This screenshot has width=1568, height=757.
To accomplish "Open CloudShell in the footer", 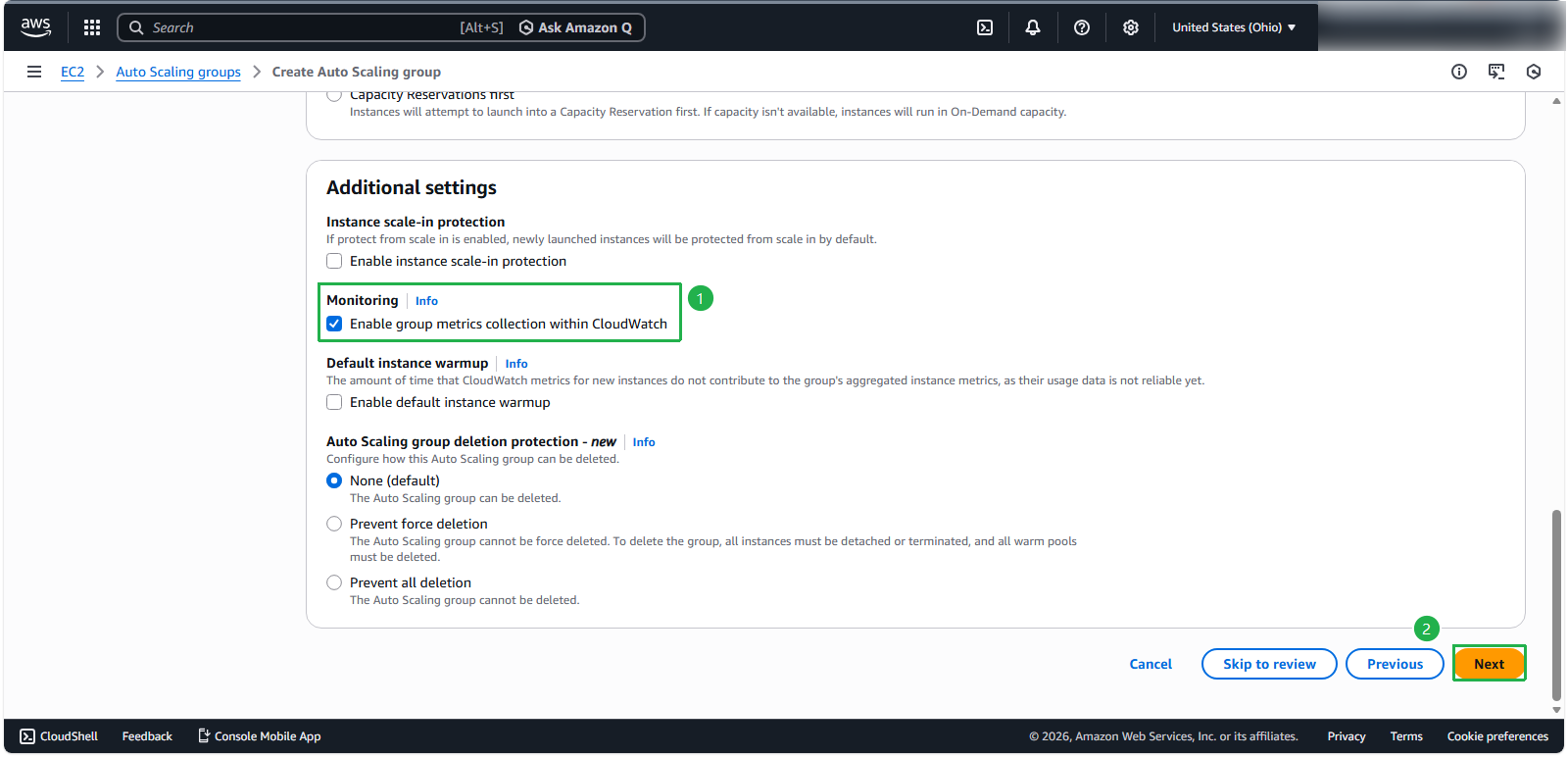I will coord(59,736).
